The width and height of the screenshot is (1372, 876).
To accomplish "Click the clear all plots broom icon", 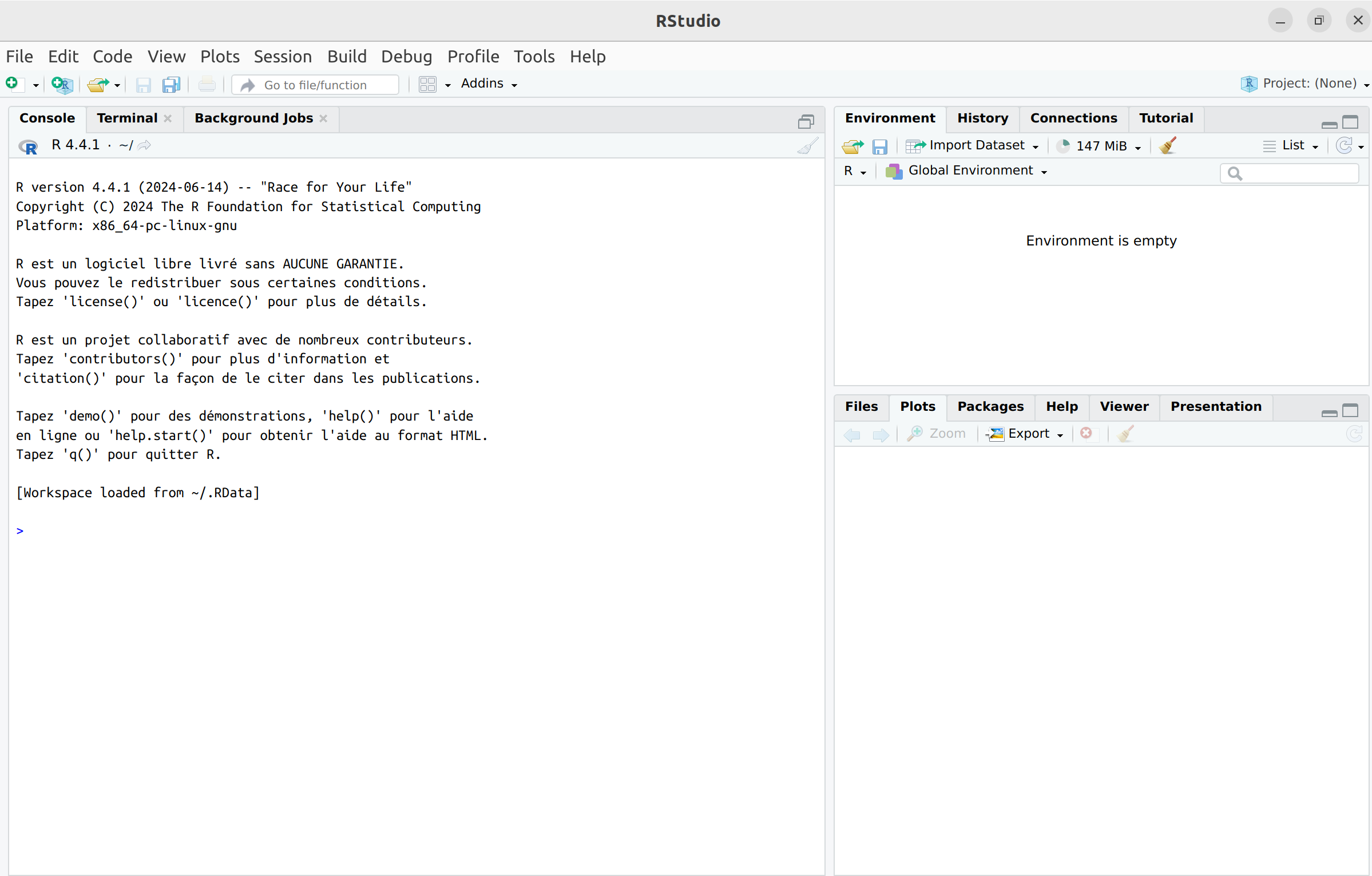I will coord(1125,434).
